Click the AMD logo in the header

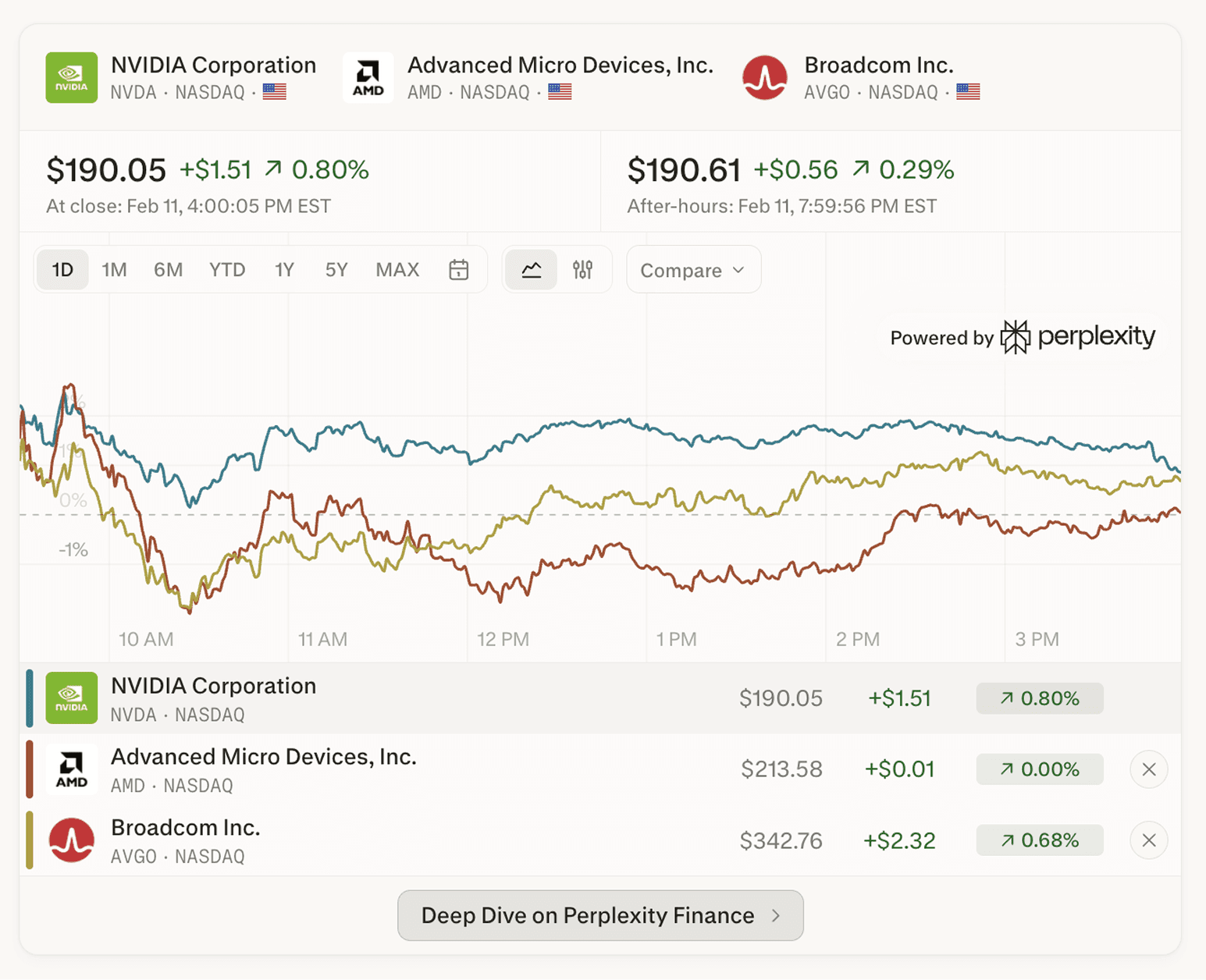(x=368, y=77)
